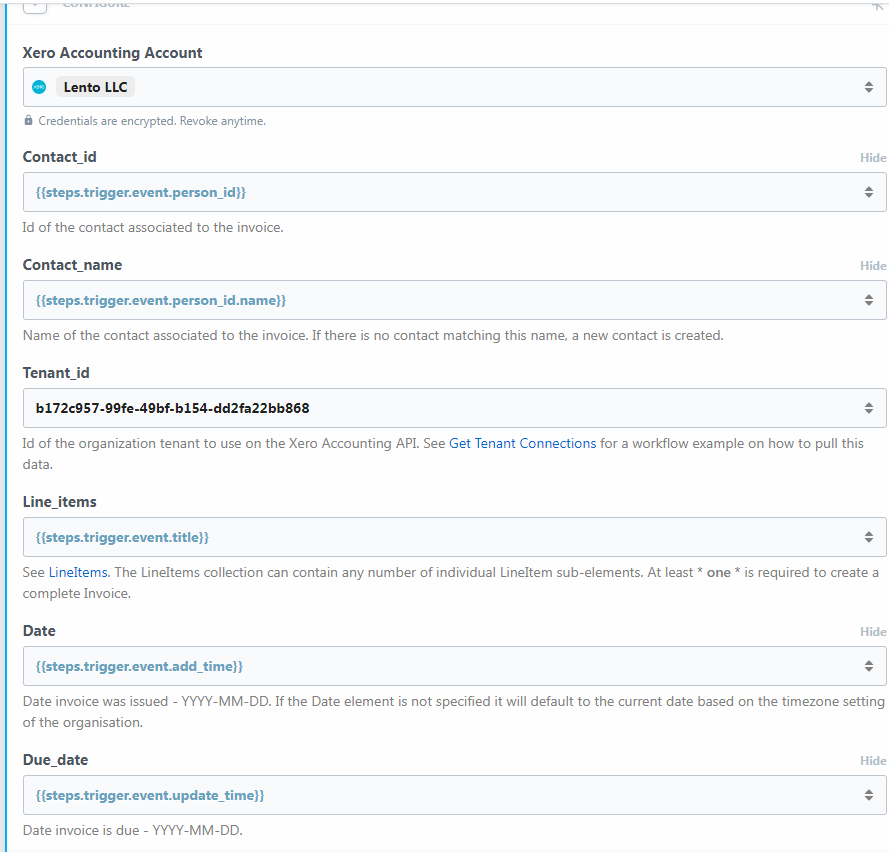Viewport: 889px width, 852px height.
Task: Click the Due_date label
Action: coord(56,760)
